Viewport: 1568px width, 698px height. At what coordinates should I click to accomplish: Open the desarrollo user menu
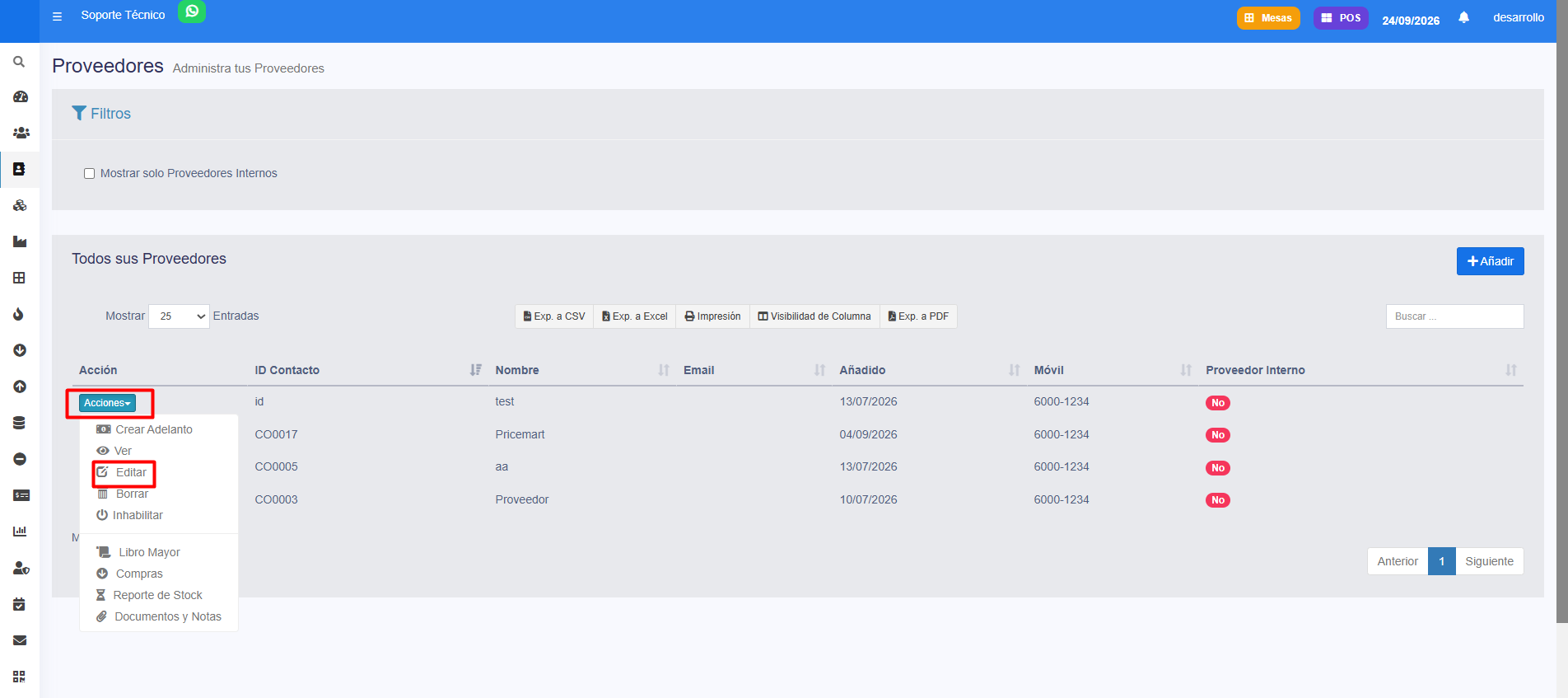click(x=1519, y=17)
